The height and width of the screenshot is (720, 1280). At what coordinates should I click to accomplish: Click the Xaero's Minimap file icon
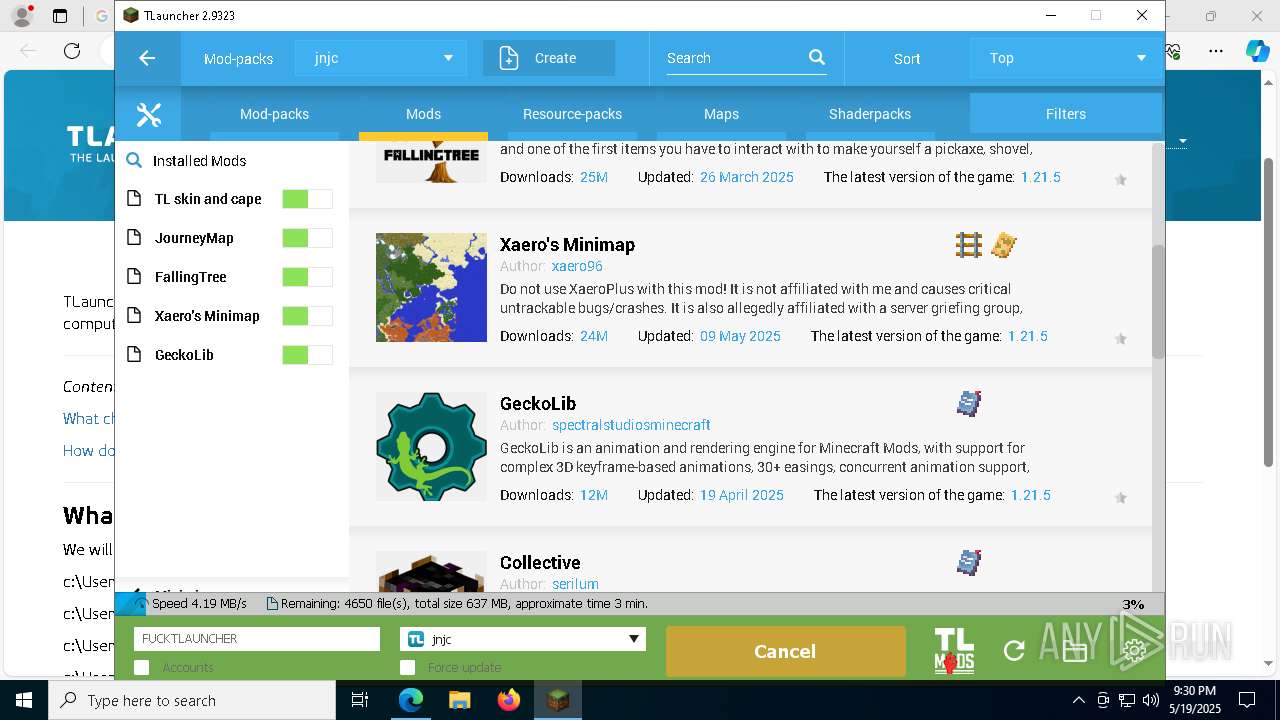(134, 316)
